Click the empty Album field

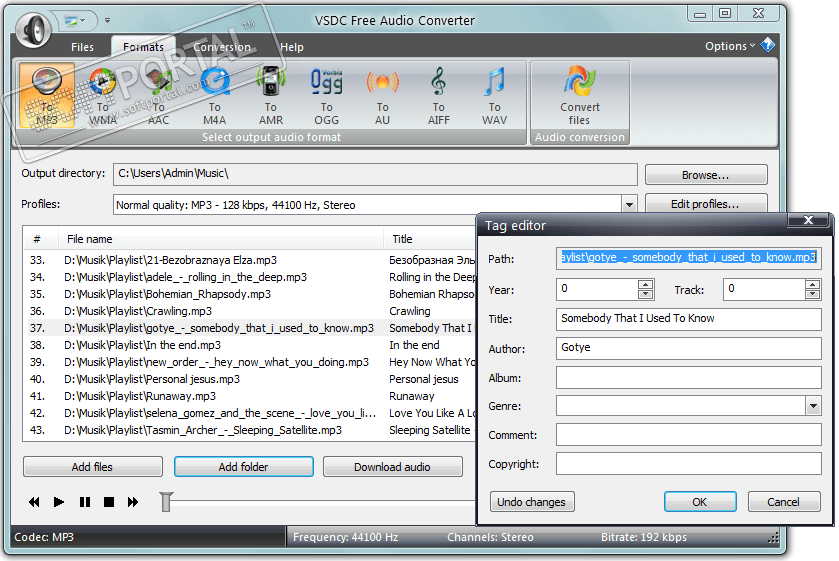689,377
